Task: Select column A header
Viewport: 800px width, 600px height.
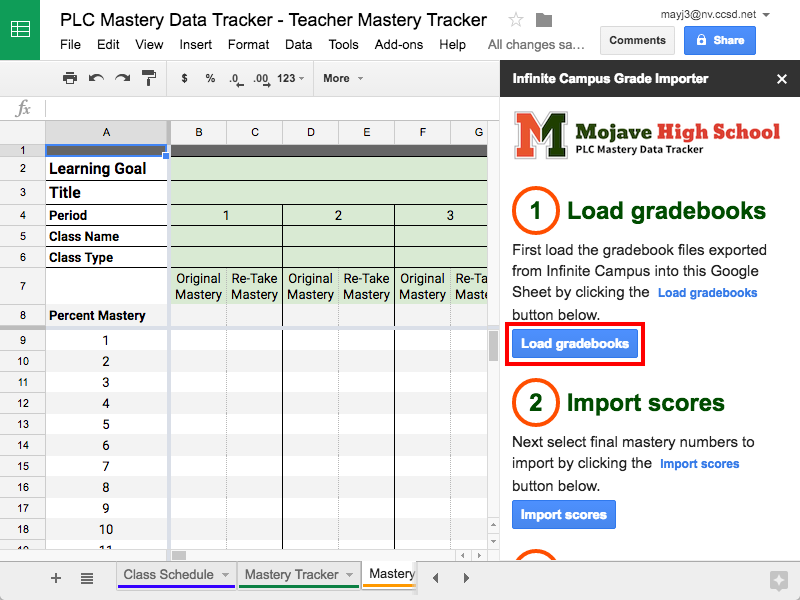Action: [106, 132]
